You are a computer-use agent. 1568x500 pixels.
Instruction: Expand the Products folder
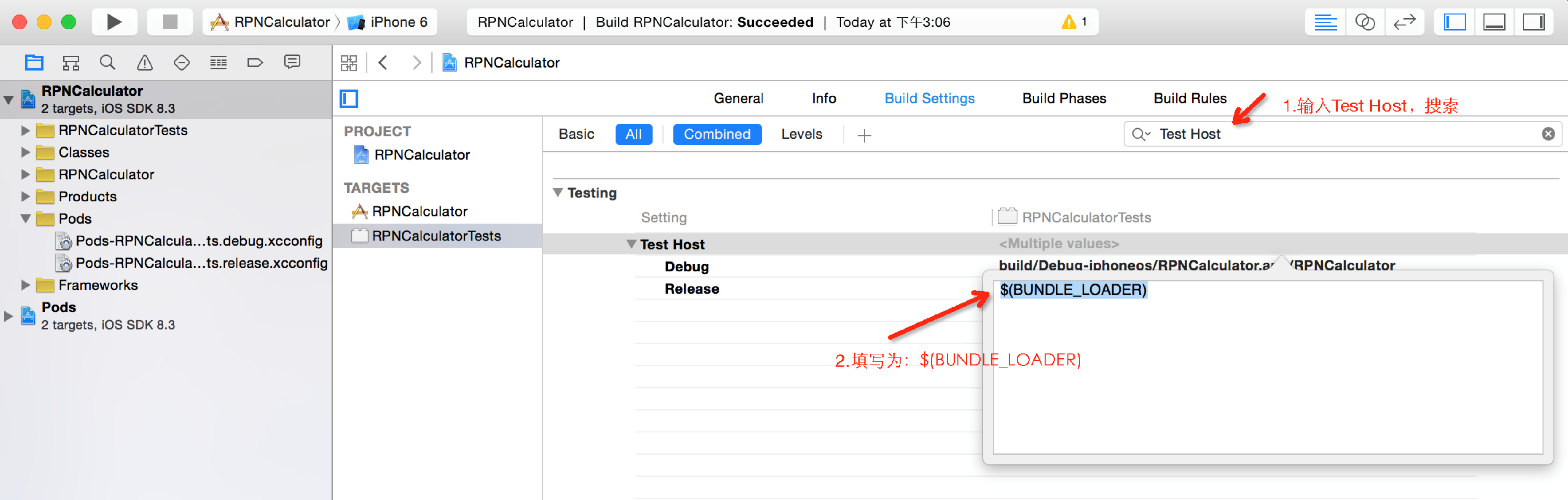(x=25, y=197)
